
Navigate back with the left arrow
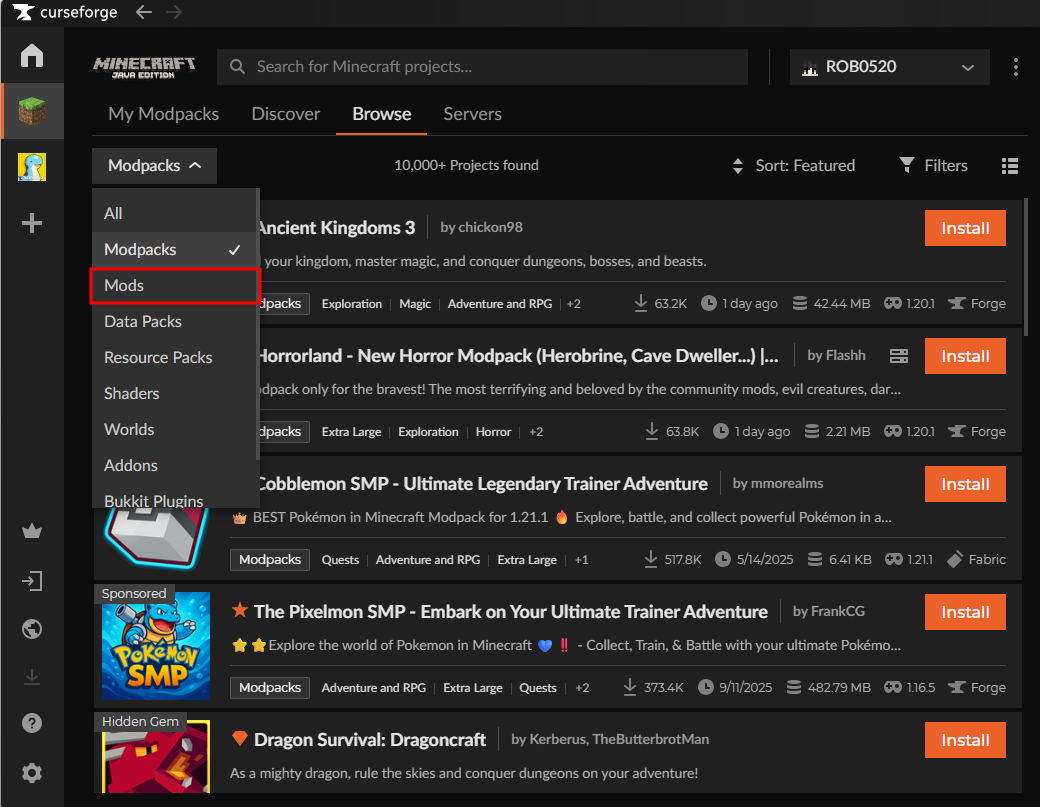tap(144, 12)
